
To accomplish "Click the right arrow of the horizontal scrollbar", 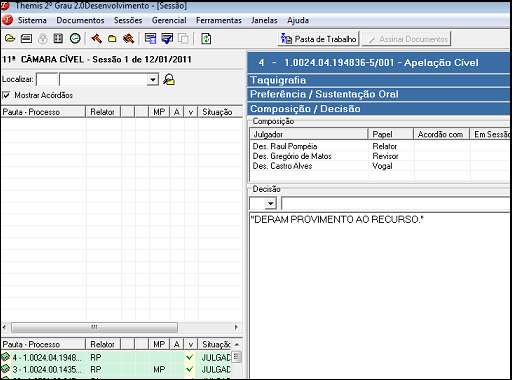I will coord(236,327).
